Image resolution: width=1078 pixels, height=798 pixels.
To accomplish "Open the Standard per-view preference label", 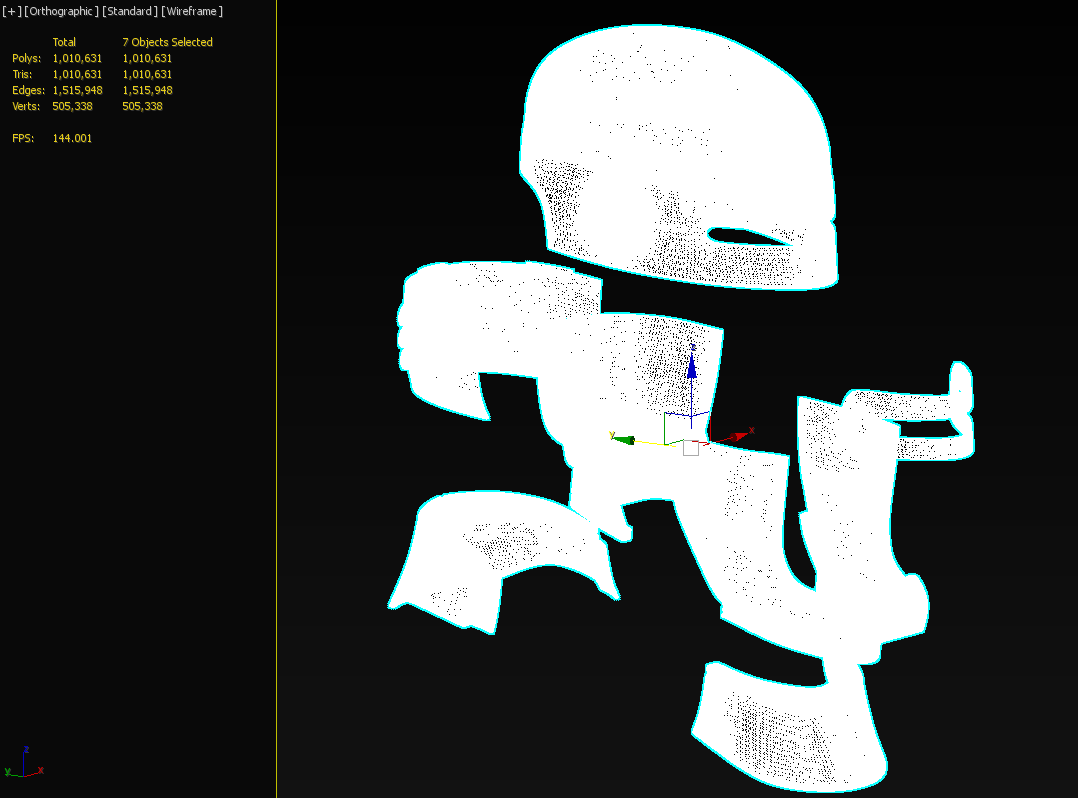I will click(x=130, y=11).
